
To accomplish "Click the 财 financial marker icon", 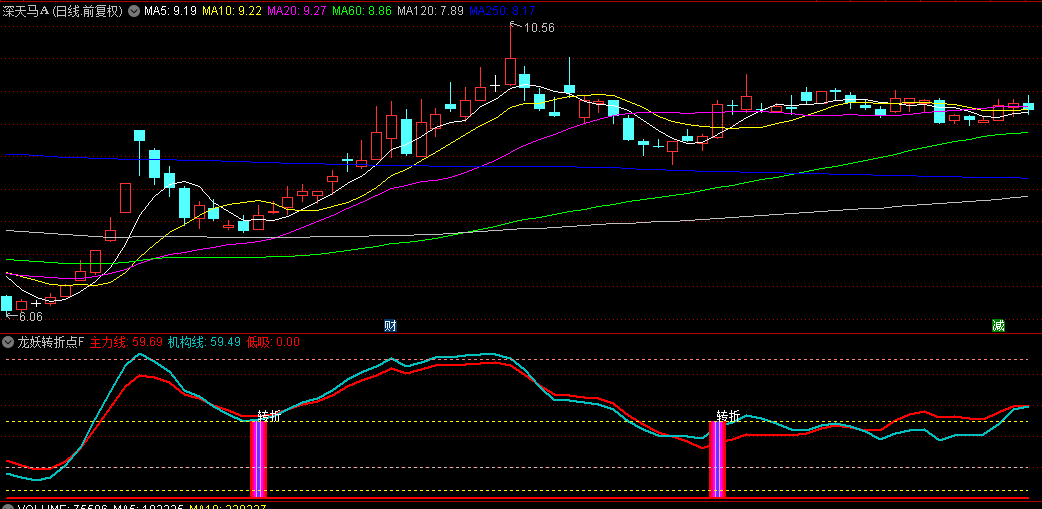I will (390, 326).
